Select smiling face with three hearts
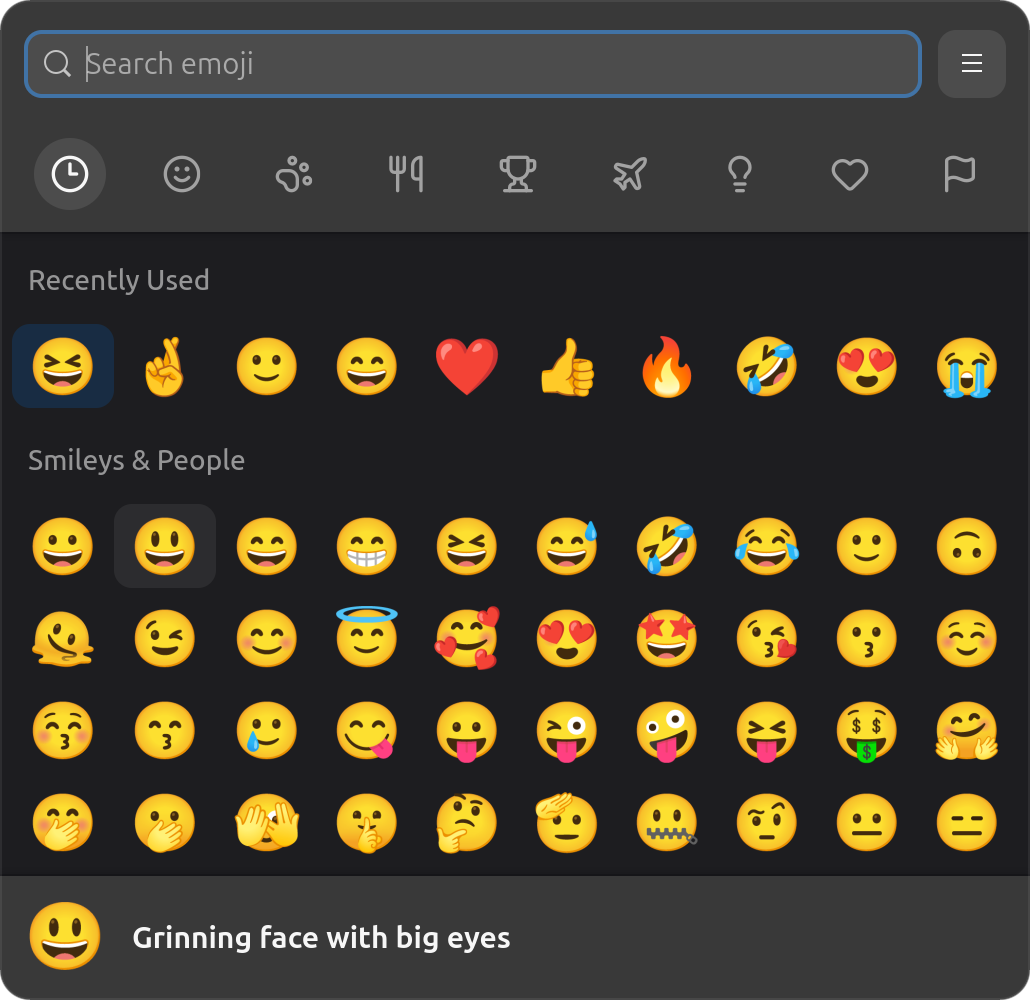 [467, 638]
